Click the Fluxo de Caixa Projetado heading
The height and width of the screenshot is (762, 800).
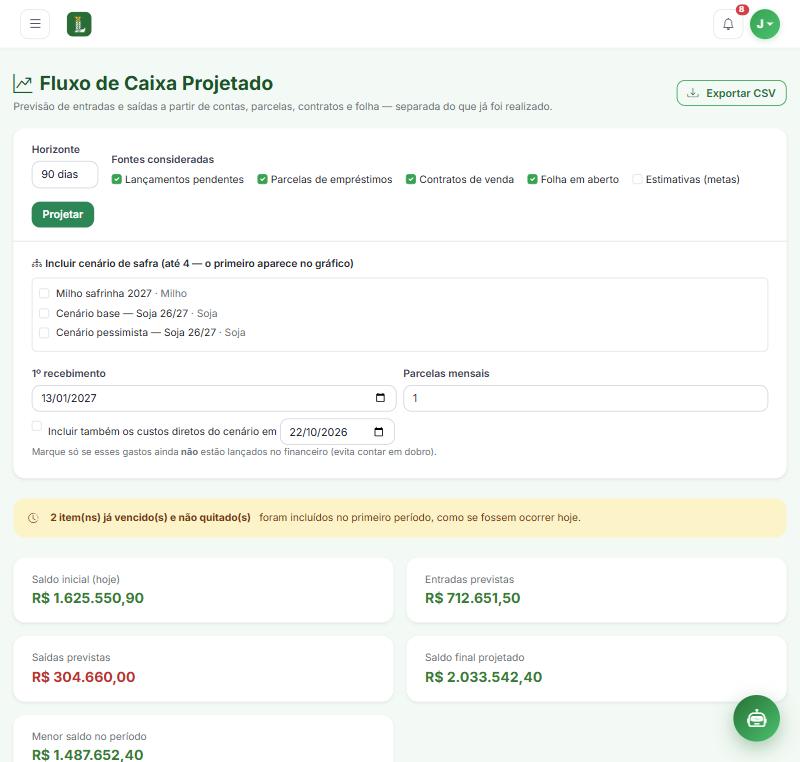156,83
